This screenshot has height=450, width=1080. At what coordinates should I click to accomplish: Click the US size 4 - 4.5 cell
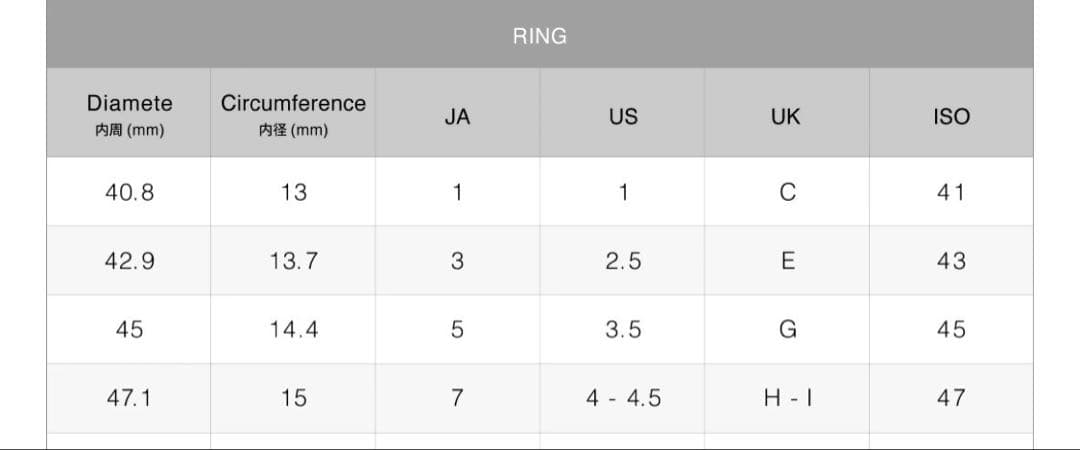tap(622, 398)
